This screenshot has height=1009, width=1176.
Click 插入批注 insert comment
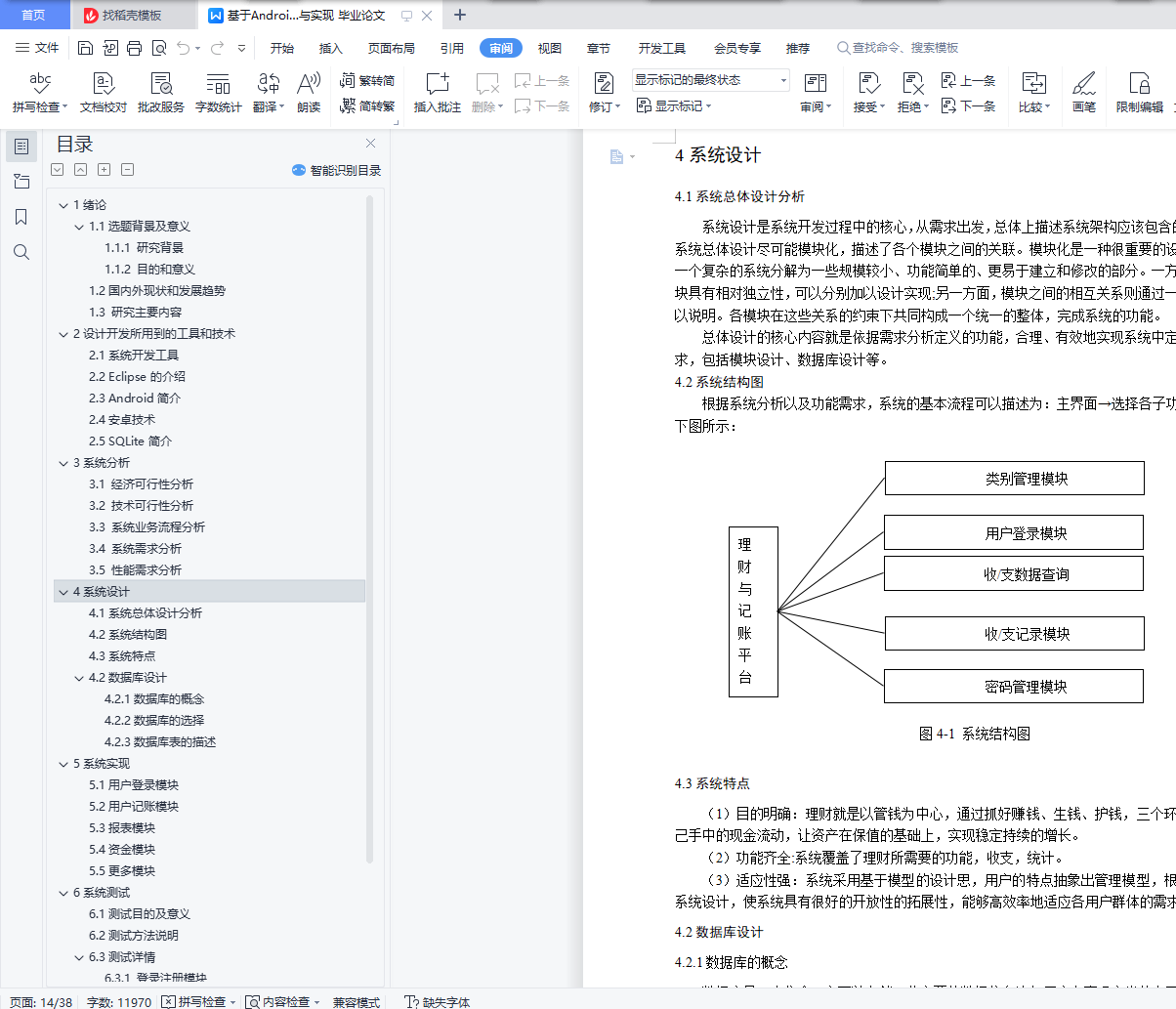[438, 93]
